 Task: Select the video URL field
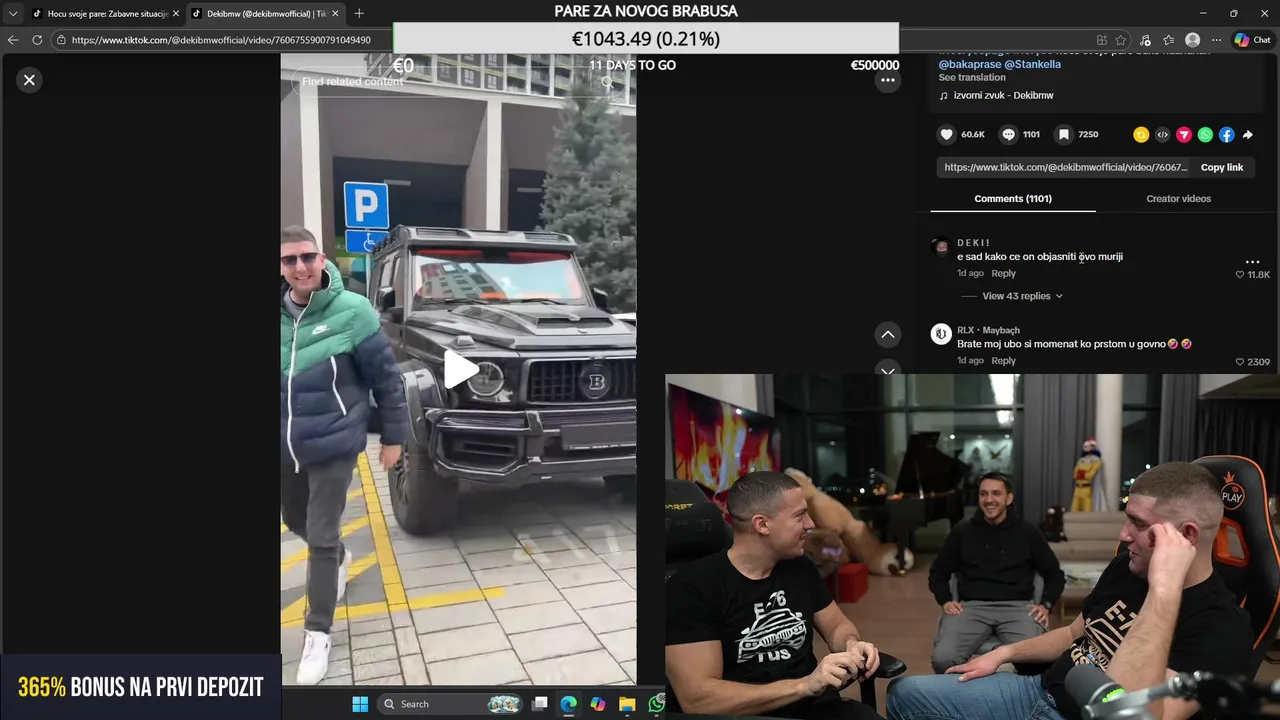click(1065, 167)
